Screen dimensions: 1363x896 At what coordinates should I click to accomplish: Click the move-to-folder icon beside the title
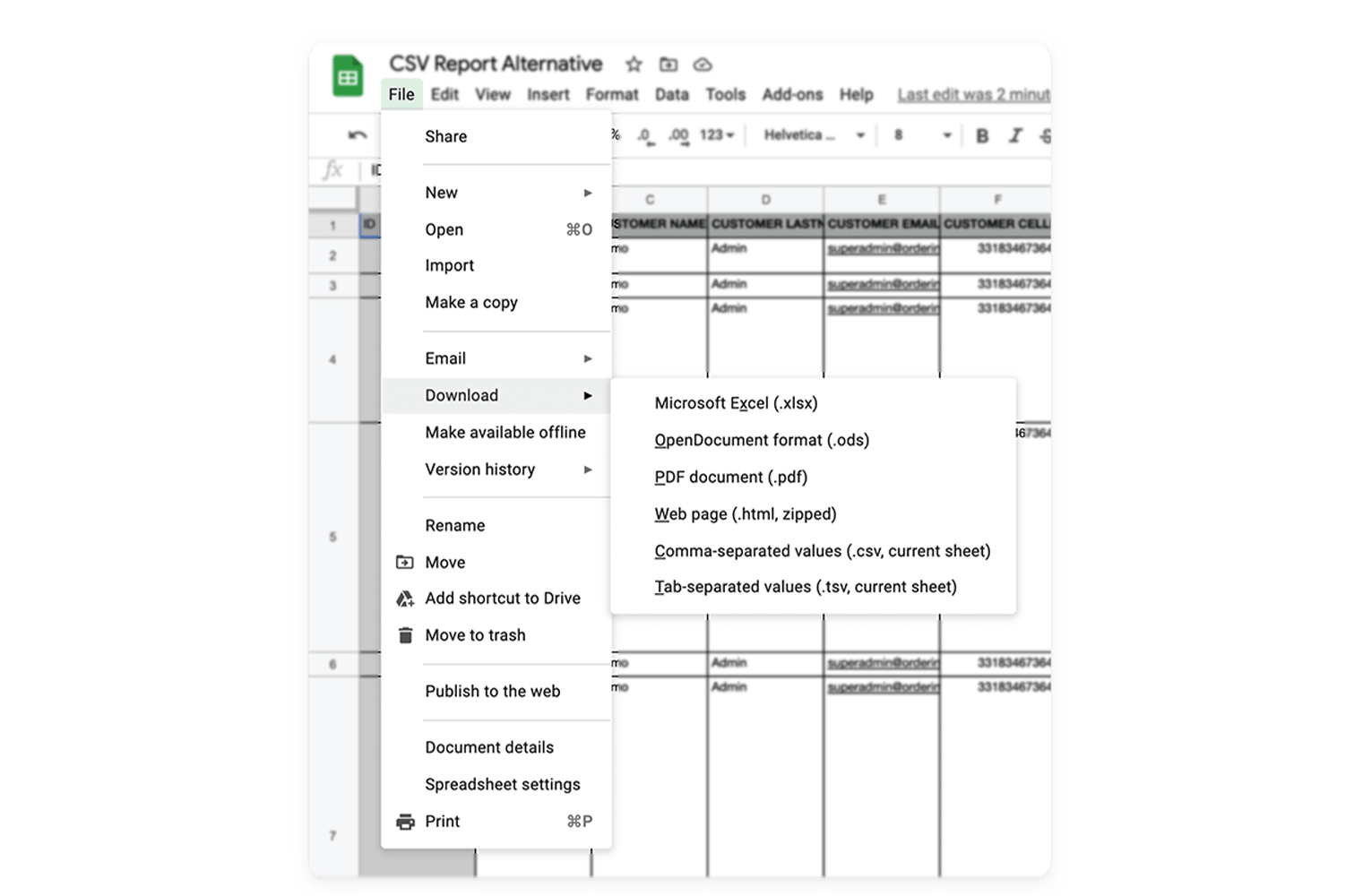point(669,65)
